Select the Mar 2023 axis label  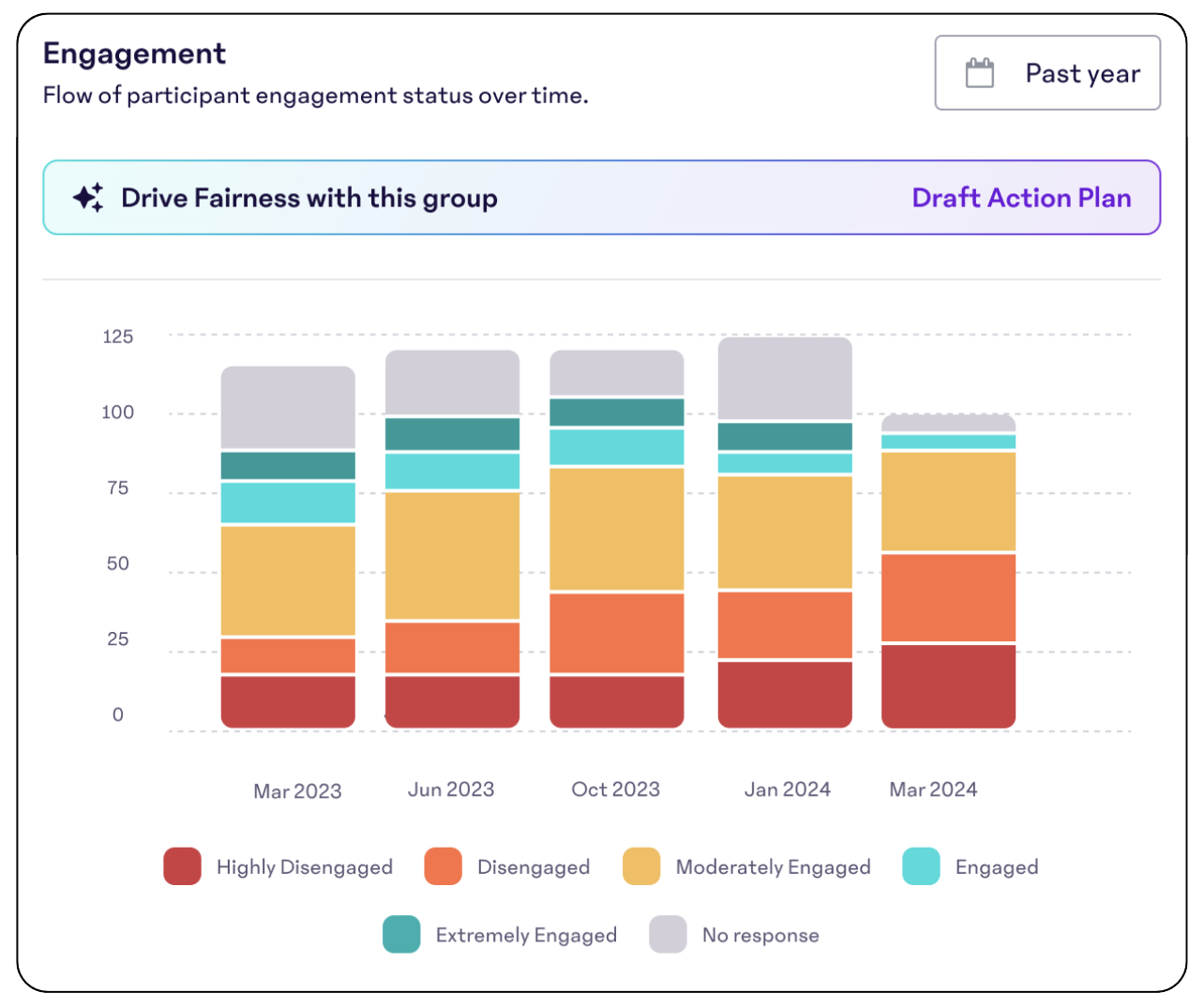pos(297,789)
